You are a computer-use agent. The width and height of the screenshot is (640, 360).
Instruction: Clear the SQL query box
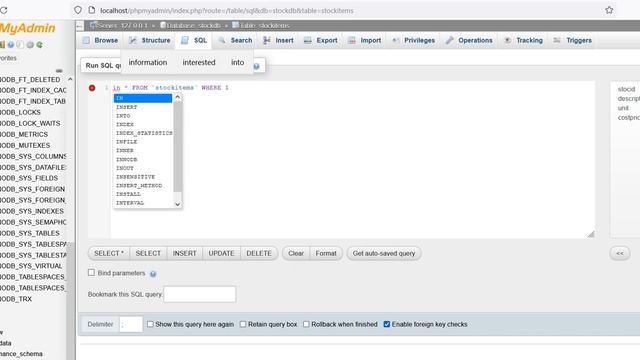coord(296,253)
